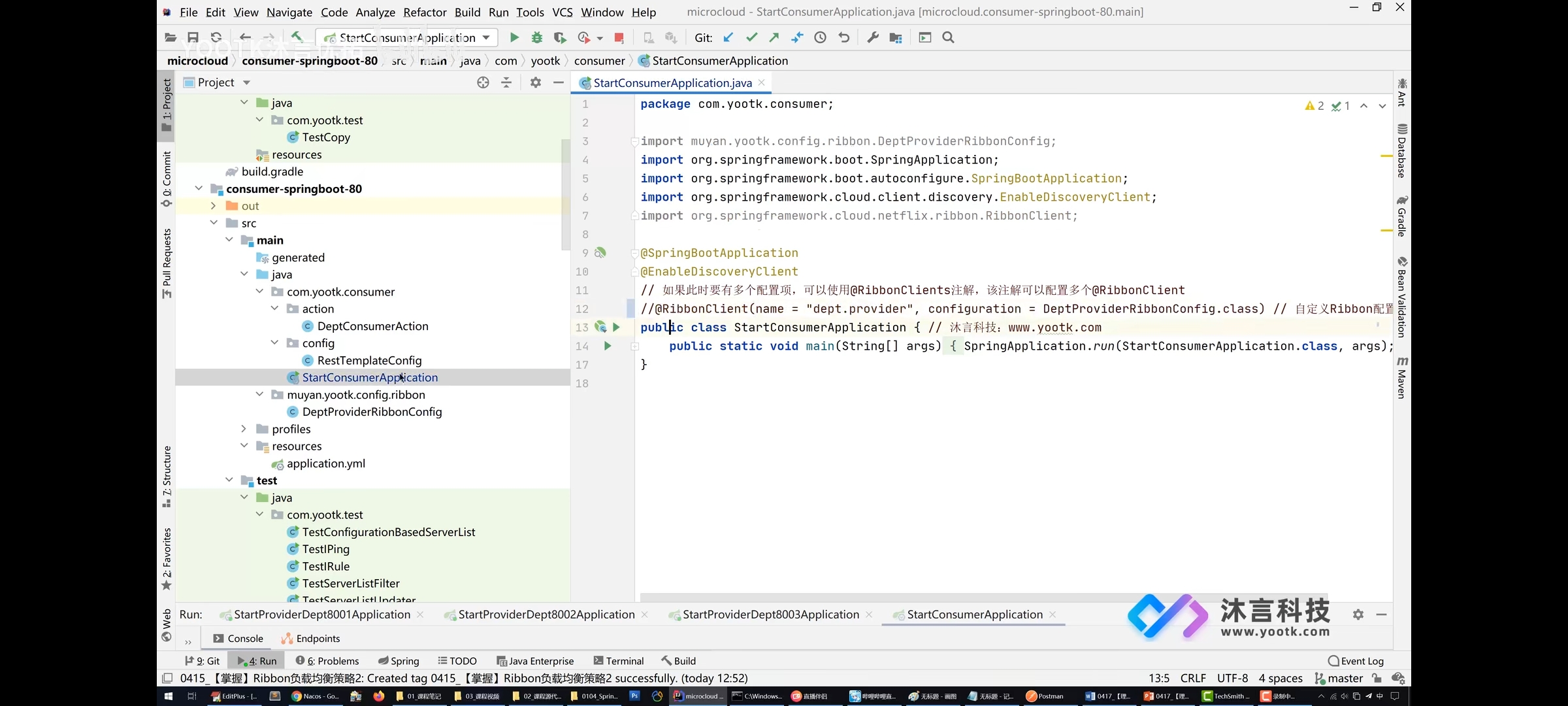Image resolution: width=1568 pixels, height=706 pixels.
Task: Push commits with Git arrow icon
Action: [x=774, y=38]
